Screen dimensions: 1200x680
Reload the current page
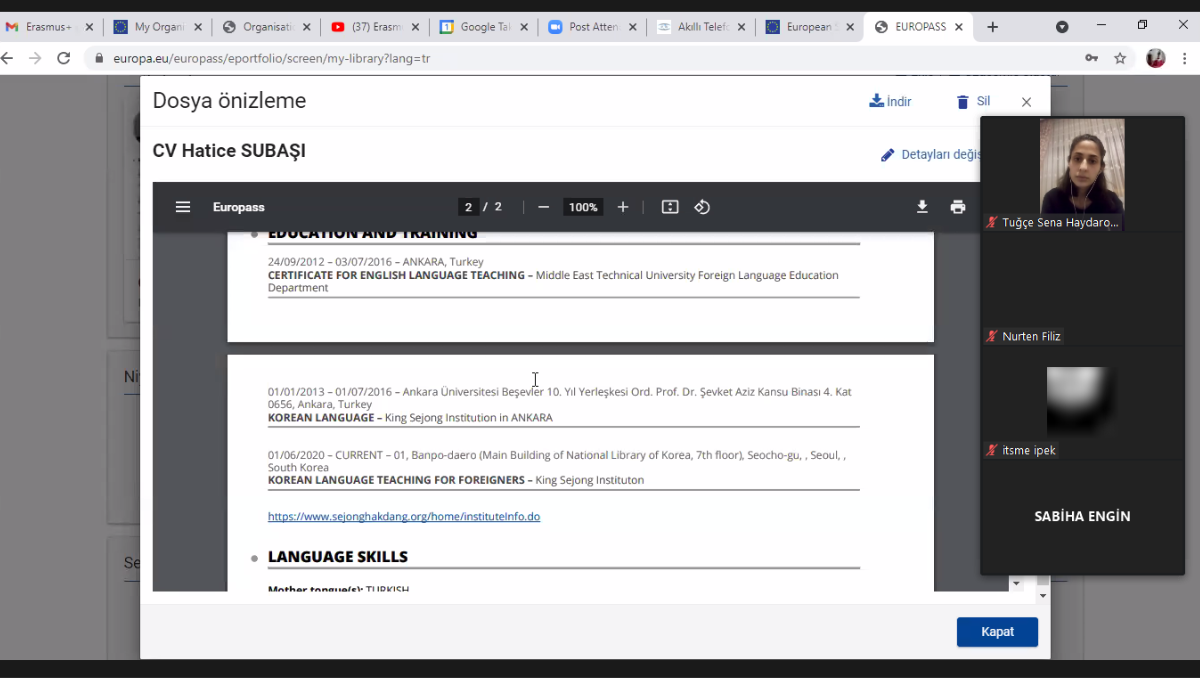pyautogui.click(x=64, y=58)
